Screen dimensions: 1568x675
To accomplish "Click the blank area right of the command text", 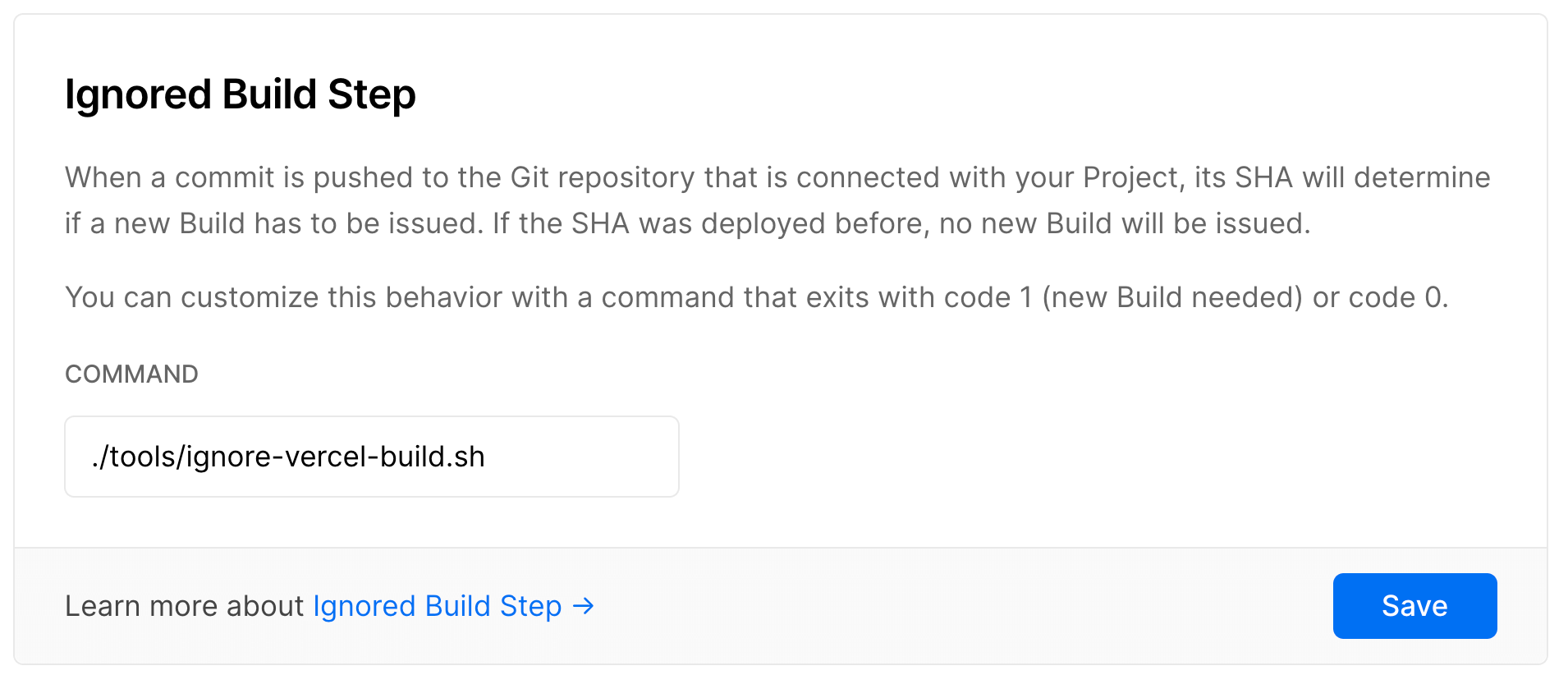I will click(583, 457).
